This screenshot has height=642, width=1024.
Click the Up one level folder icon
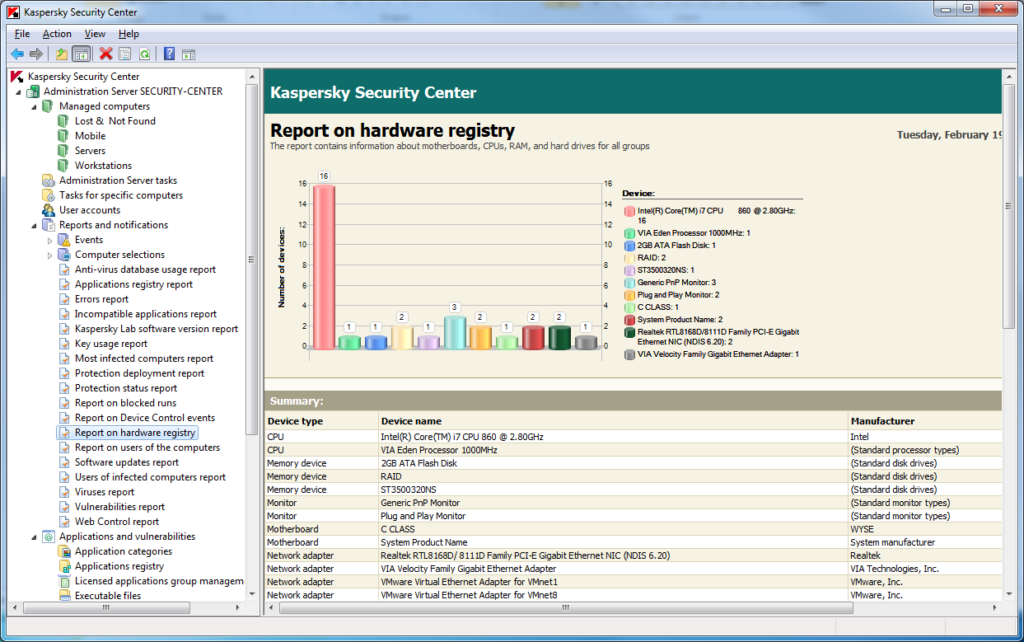(61, 54)
